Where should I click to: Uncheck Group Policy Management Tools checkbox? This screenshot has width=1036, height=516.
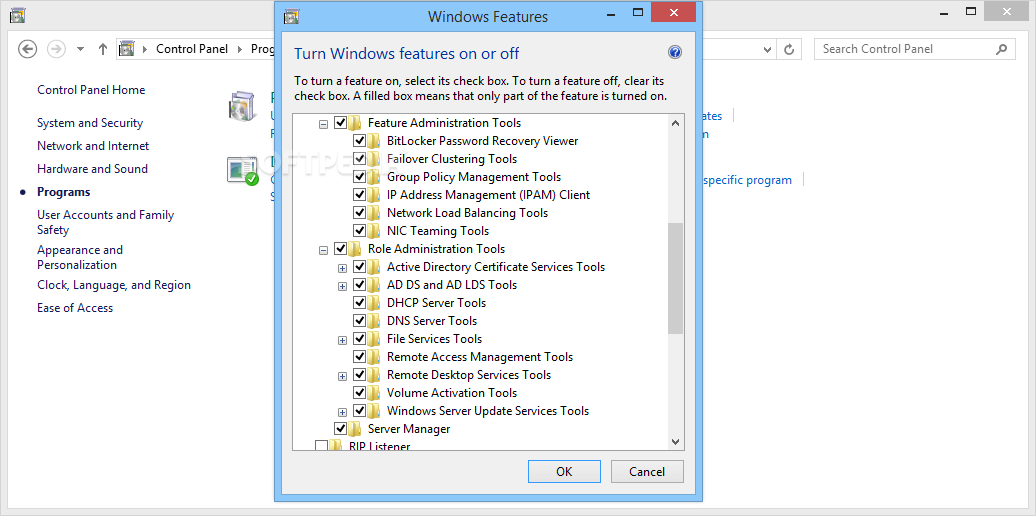[359, 177]
